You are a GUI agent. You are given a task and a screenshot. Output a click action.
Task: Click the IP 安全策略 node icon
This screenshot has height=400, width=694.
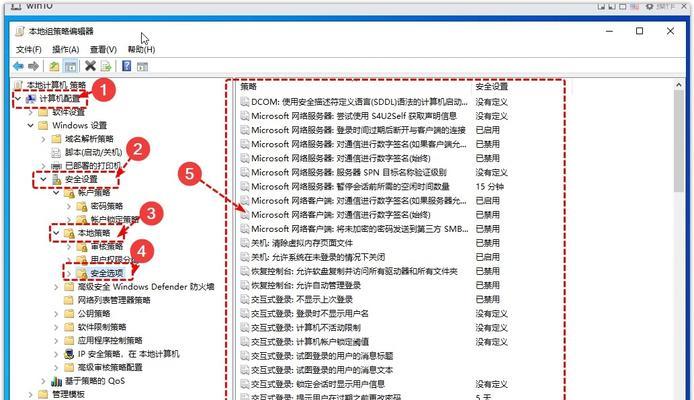coord(69,354)
